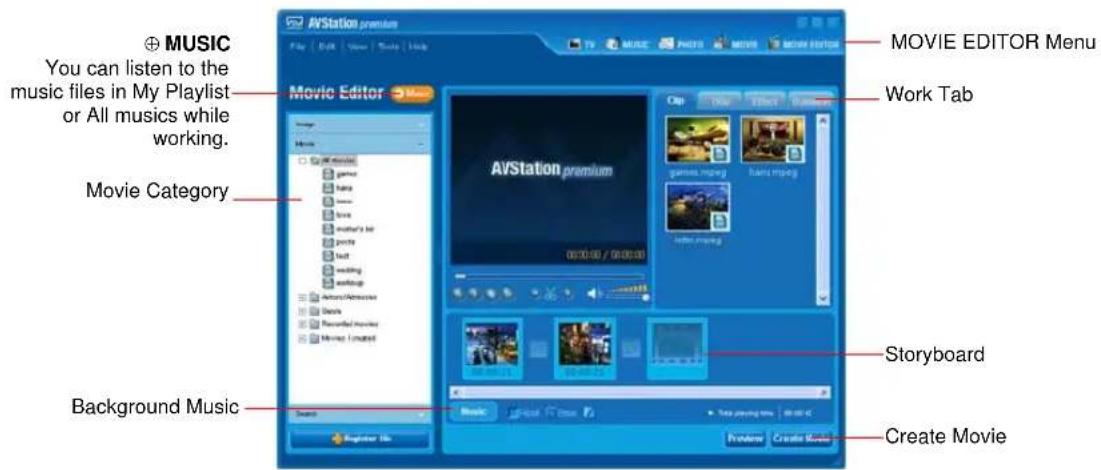
Task: Switch to the last work tab after Effect
Action: (810, 102)
